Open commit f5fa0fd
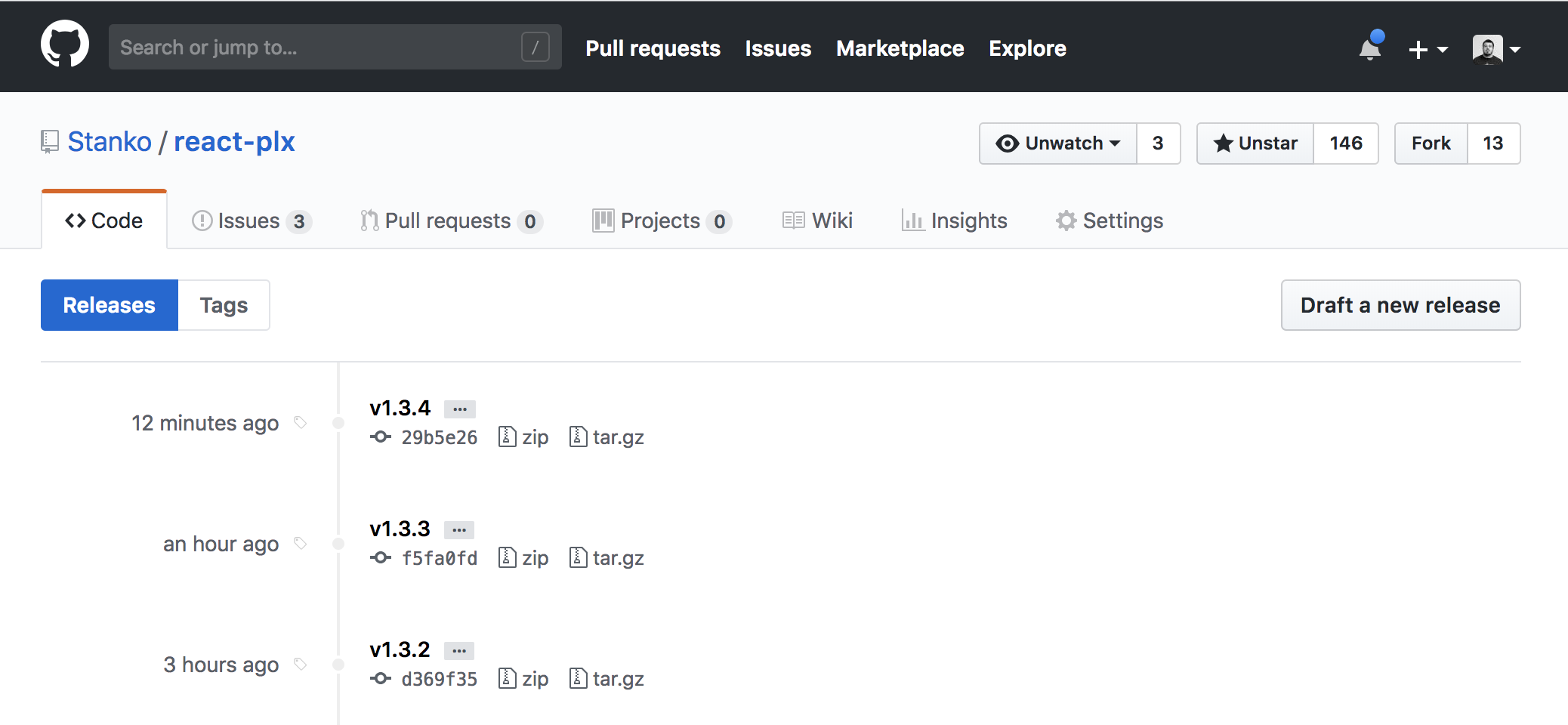The image size is (1568, 725). pyautogui.click(x=440, y=558)
